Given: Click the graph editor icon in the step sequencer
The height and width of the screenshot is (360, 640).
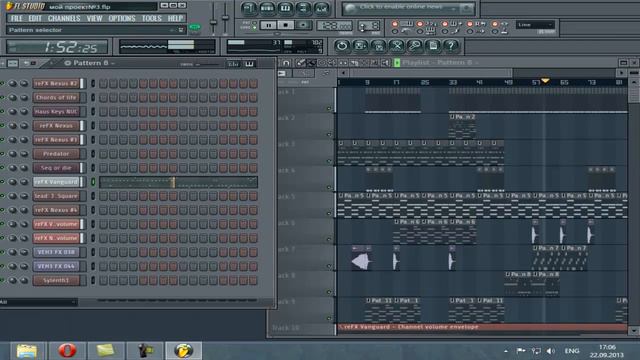Looking at the screenshot, I should (x=233, y=64).
